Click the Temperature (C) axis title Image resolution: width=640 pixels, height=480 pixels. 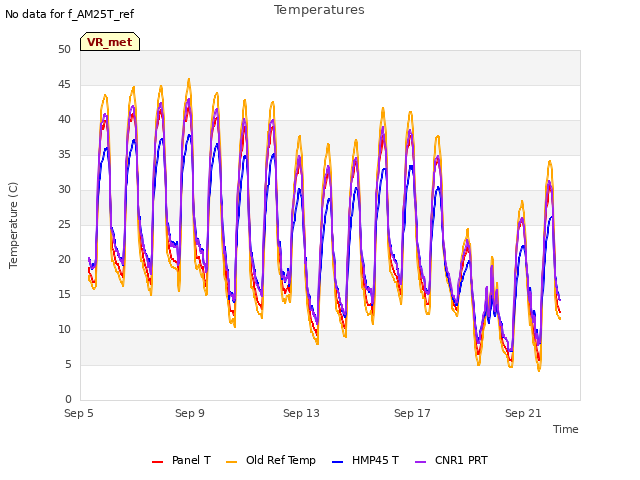13,225
